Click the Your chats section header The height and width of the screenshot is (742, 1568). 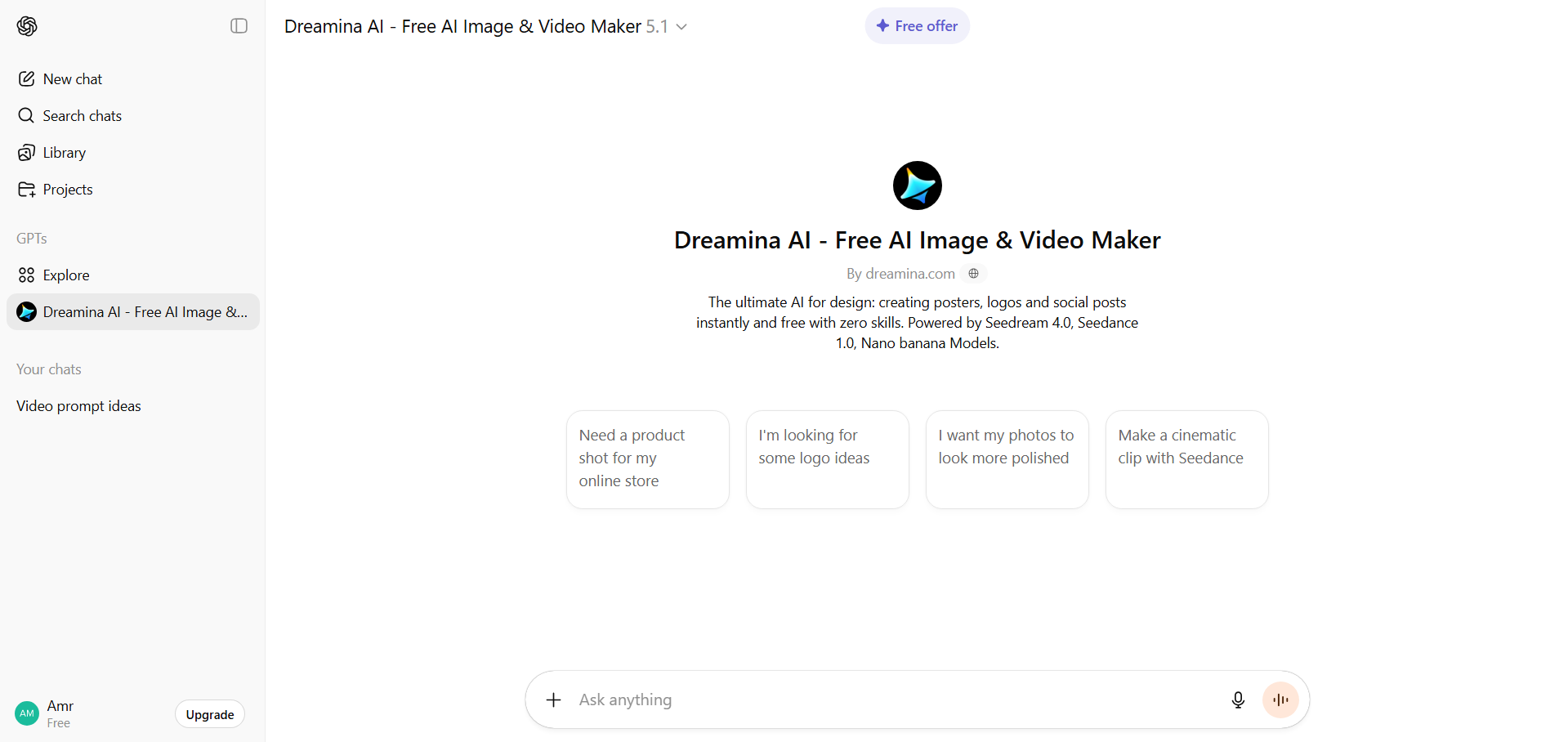click(49, 369)
